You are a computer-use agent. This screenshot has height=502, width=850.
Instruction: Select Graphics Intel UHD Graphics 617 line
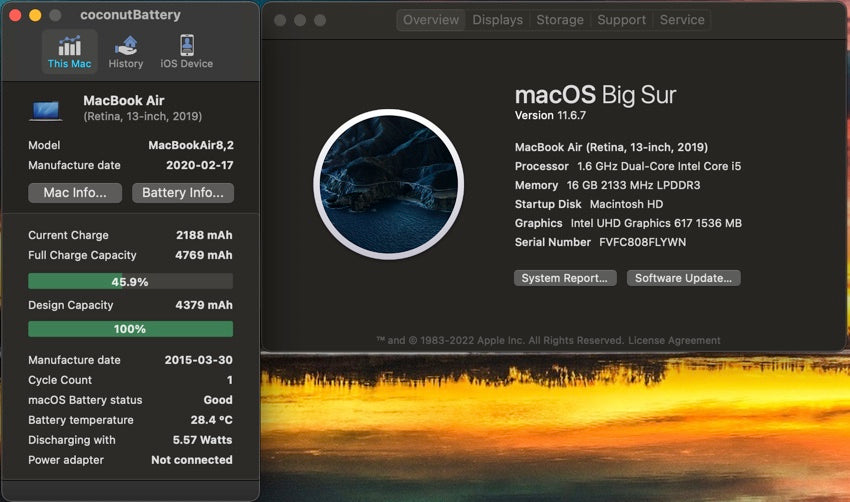click(628, 223)
